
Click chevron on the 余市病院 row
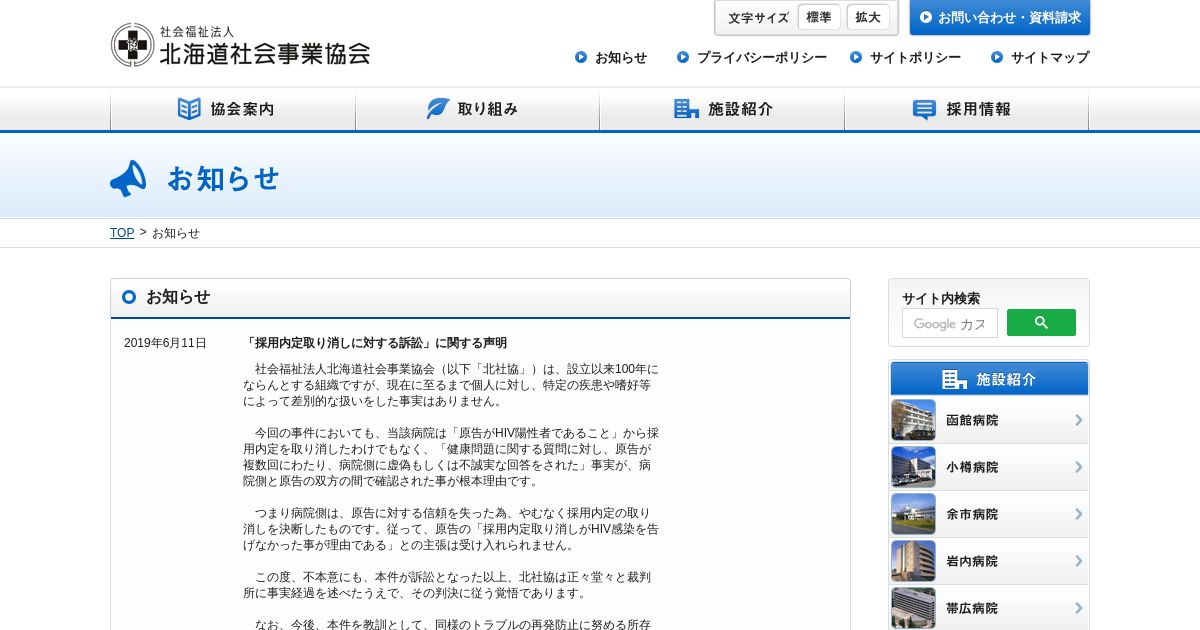click(1078, 514)
